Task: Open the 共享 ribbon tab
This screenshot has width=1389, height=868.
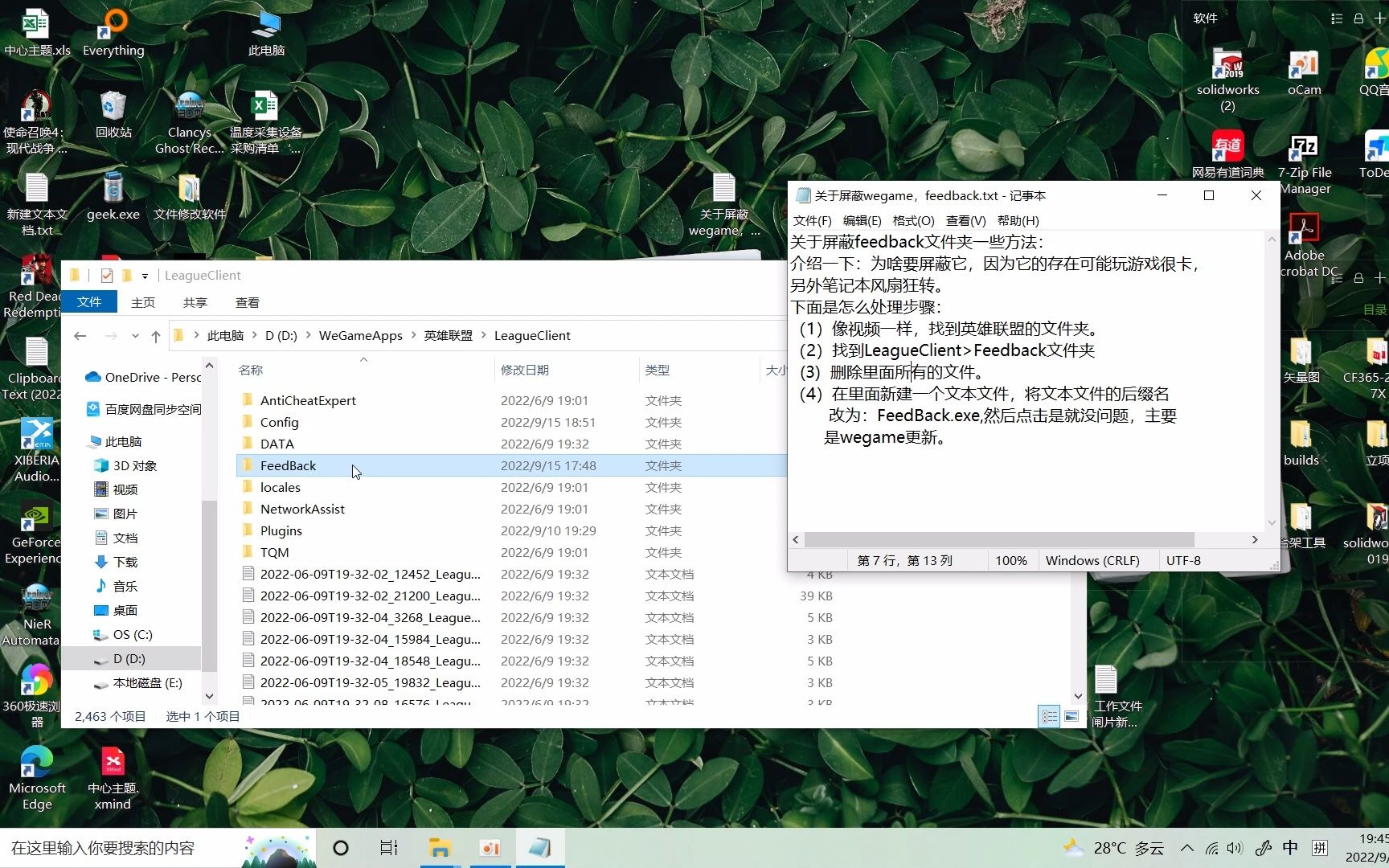Action: coord(195,302)
